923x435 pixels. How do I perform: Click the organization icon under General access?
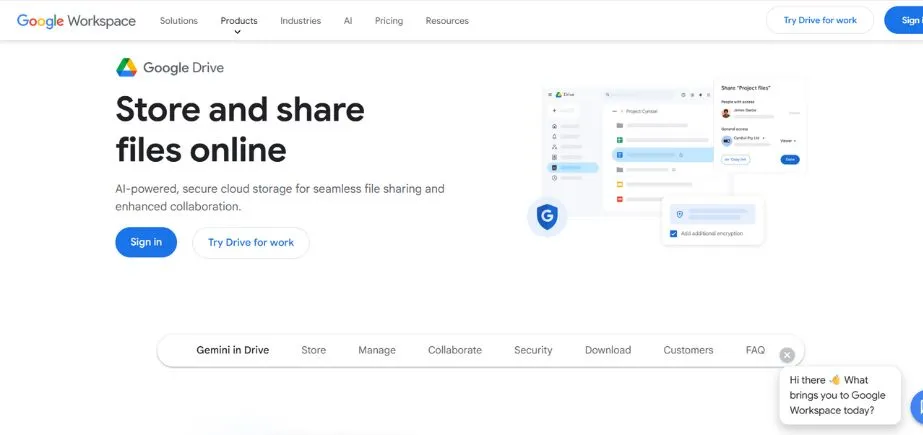(x=726, y=141)
